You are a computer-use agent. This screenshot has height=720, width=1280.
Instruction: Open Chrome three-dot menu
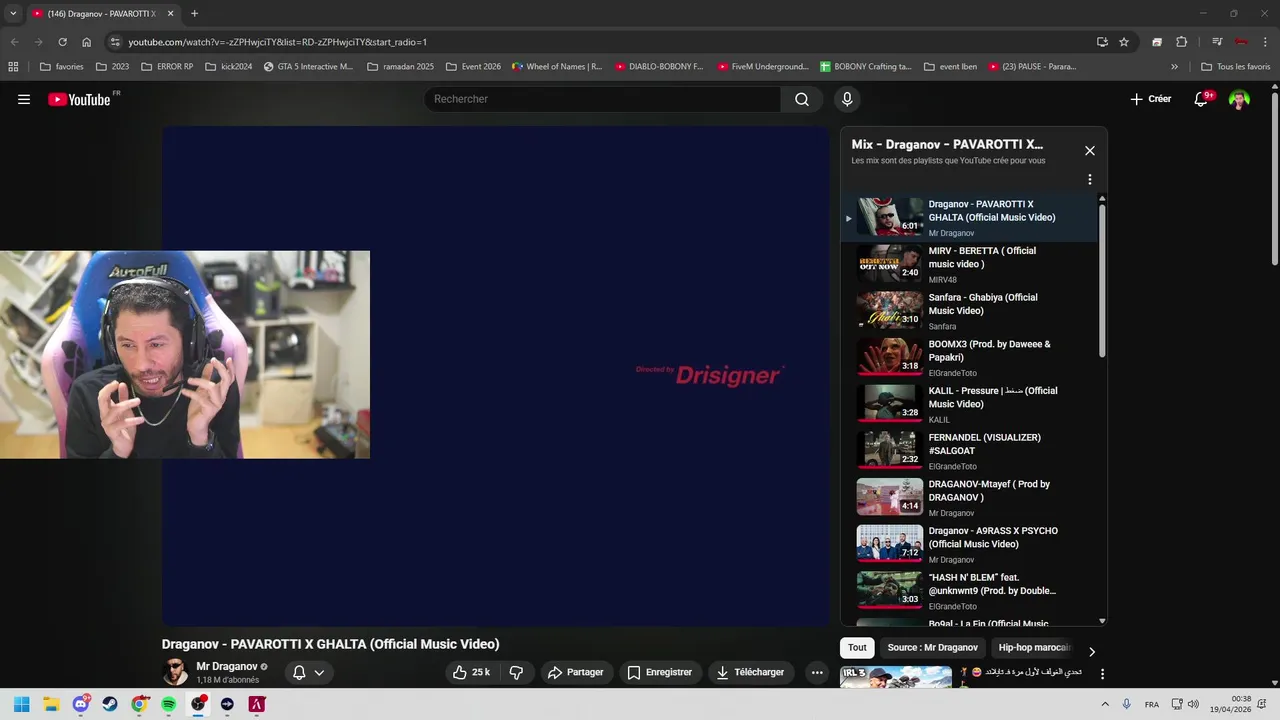[x=1264, y=42]
